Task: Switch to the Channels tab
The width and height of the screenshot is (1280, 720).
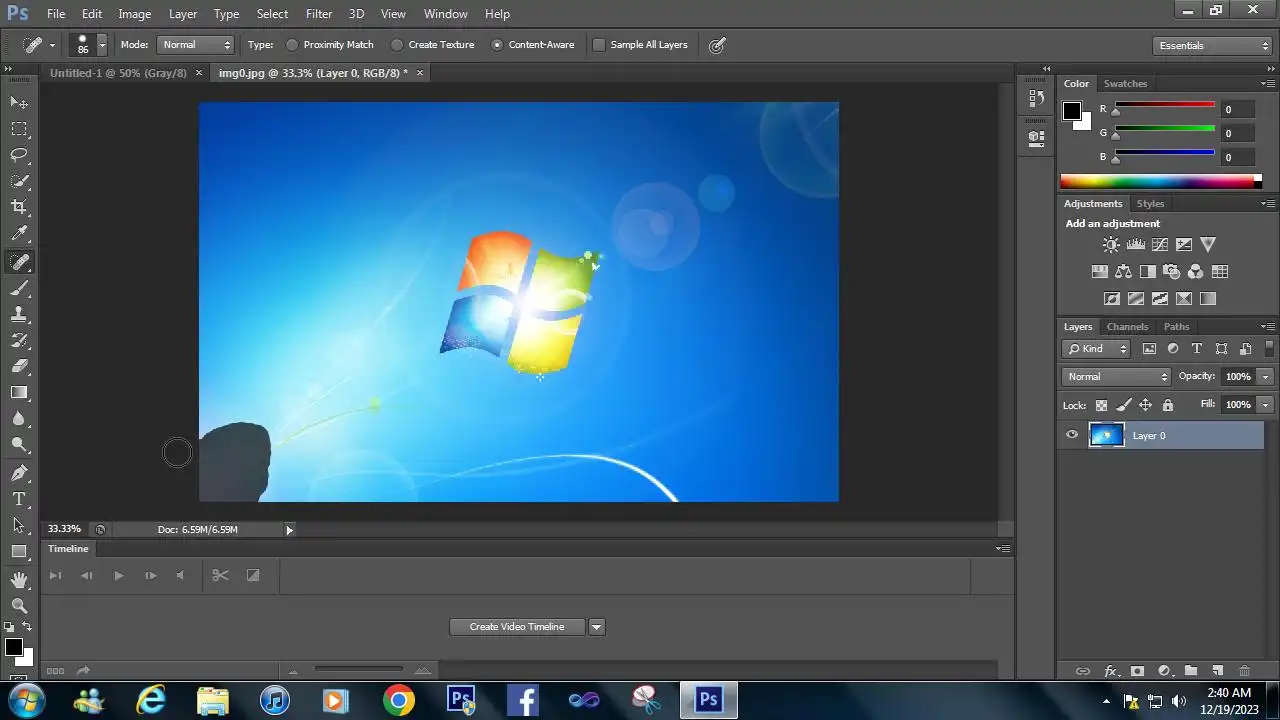Action: point(1127,327)
